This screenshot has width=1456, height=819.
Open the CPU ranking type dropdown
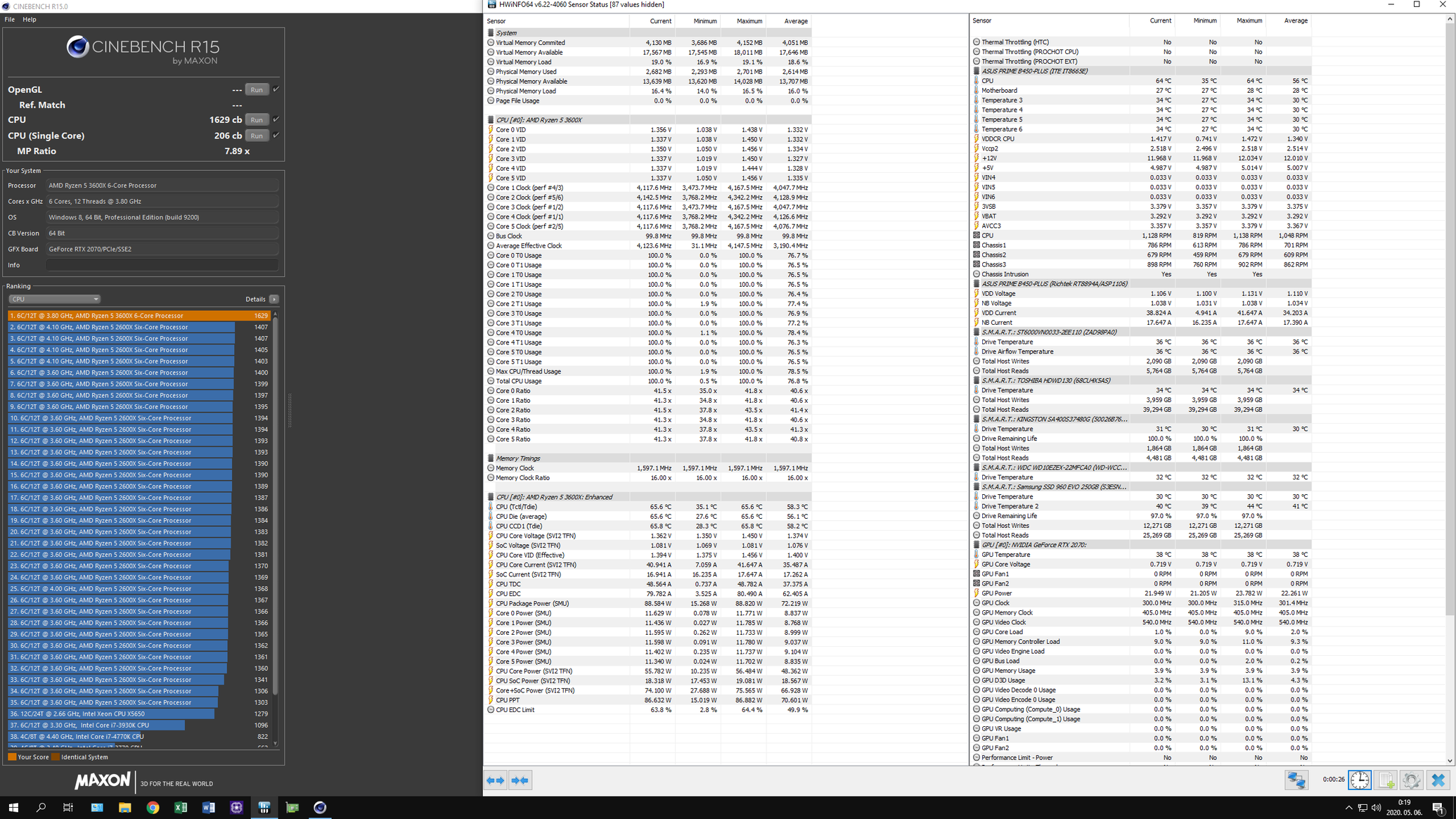(x=54, y=299)
